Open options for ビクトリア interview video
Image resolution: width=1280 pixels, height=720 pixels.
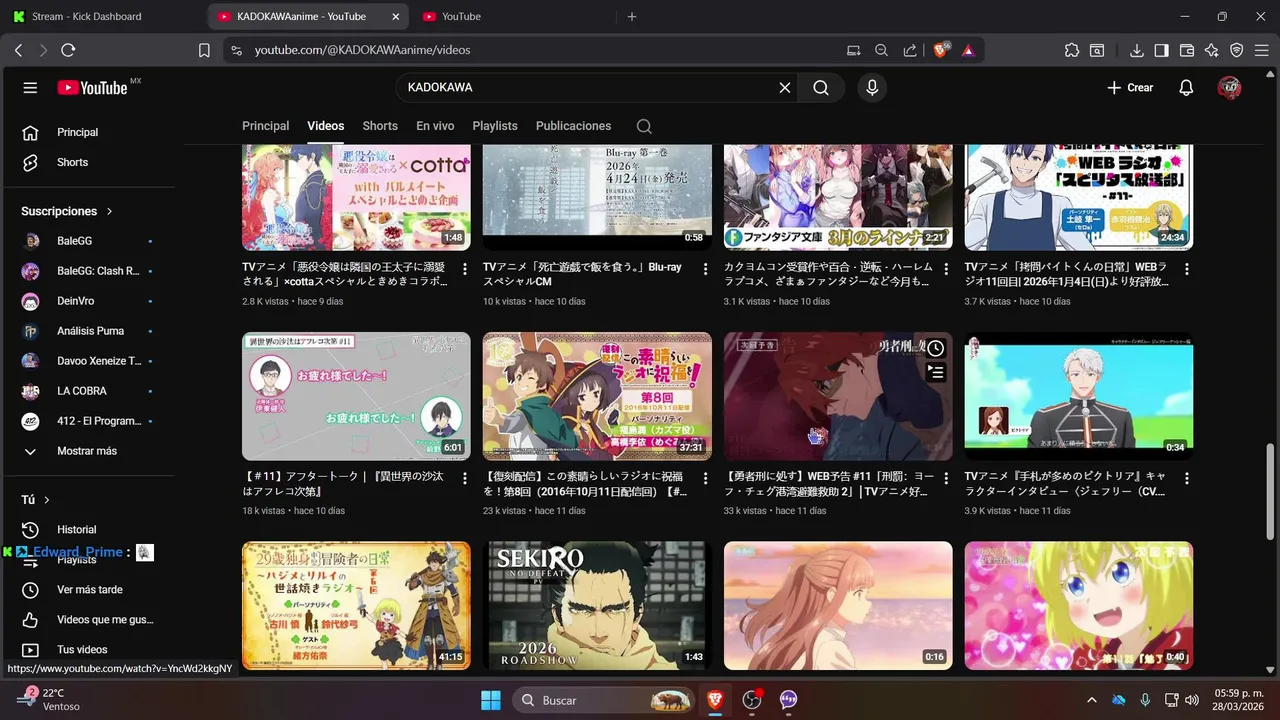pos(1187,479)
